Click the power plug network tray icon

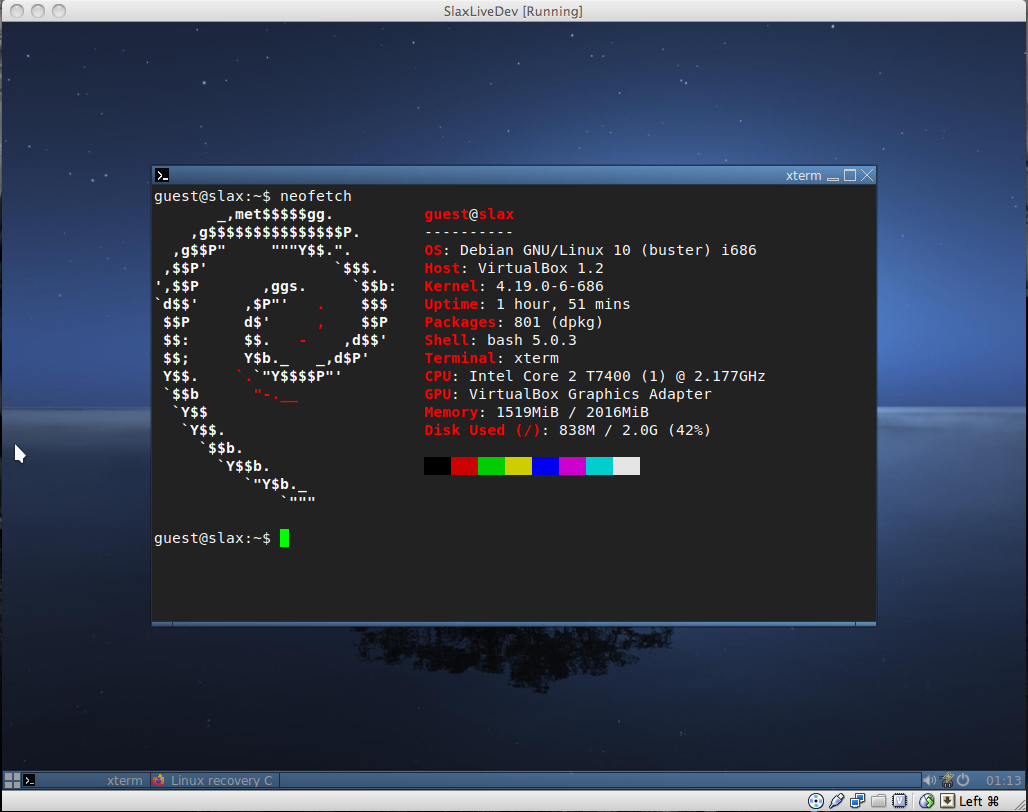tap(946, 780)
